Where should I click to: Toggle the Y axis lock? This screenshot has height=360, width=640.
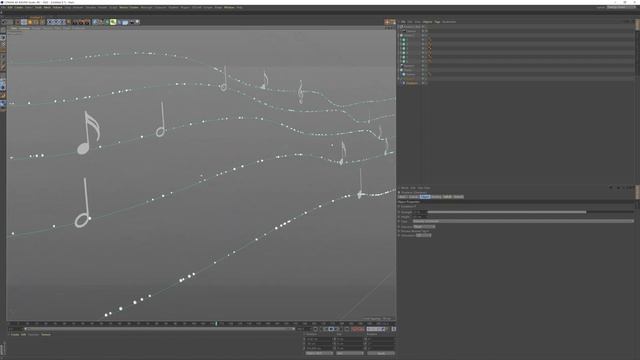coord(56,22)
